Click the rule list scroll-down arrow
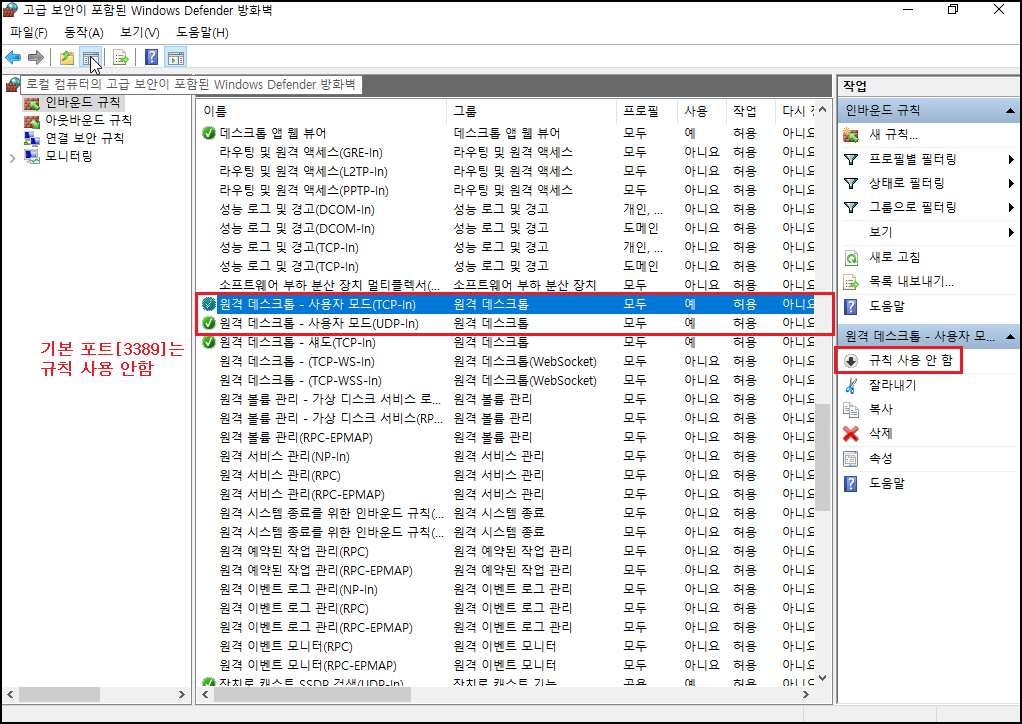1022x724 pixels. point(823,678)
